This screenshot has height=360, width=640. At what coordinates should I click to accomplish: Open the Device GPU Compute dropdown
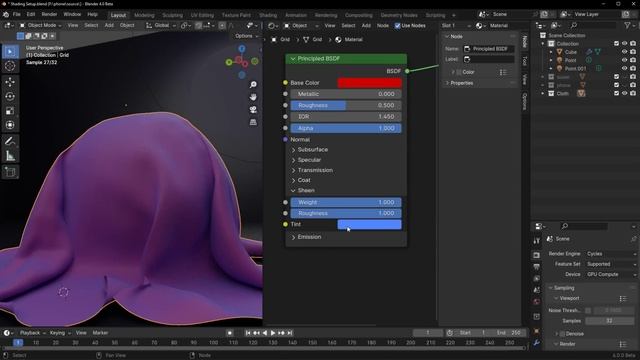click(611, 275)
